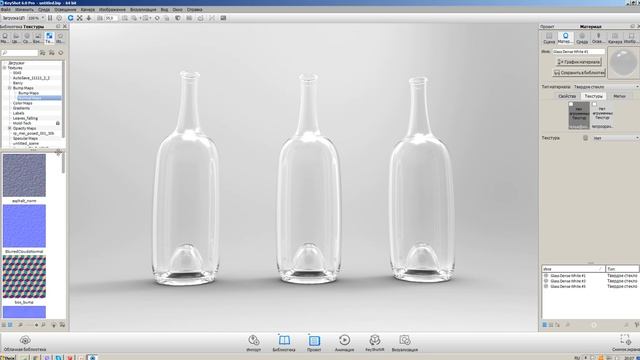This screenshot has height=360, width=640.
Task: Open the 100% zoom dropdown in toolbar
Action: tap(37, 18)
